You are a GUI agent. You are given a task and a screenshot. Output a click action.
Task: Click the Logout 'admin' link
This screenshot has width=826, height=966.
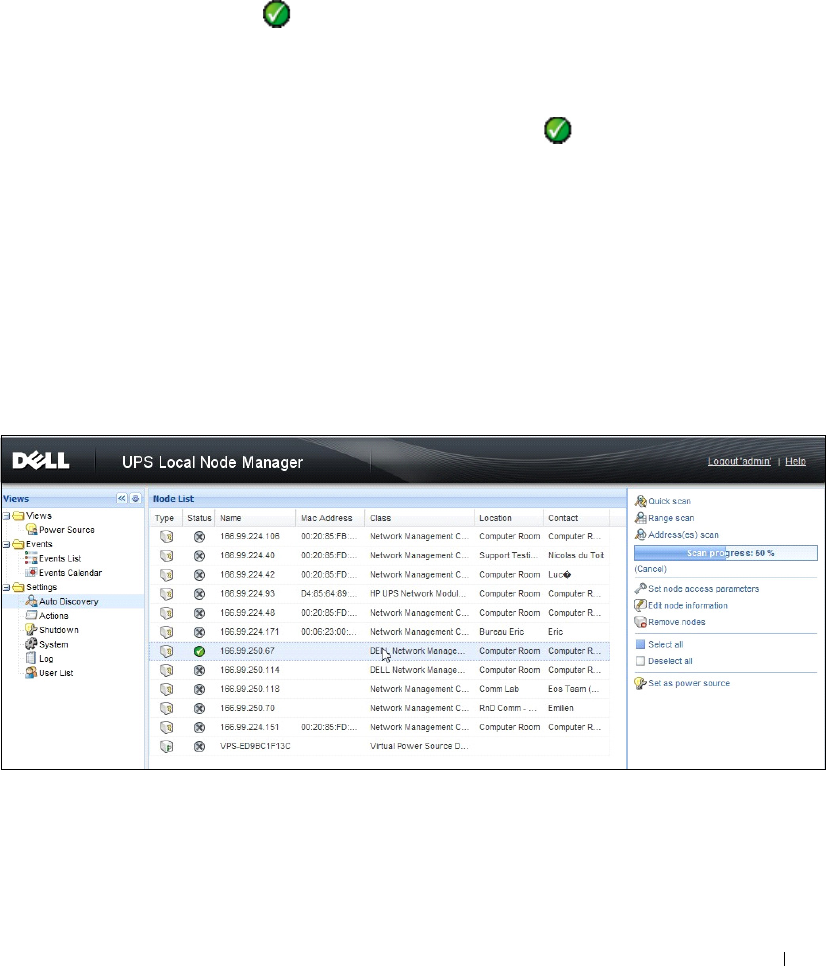coord(739,461)
